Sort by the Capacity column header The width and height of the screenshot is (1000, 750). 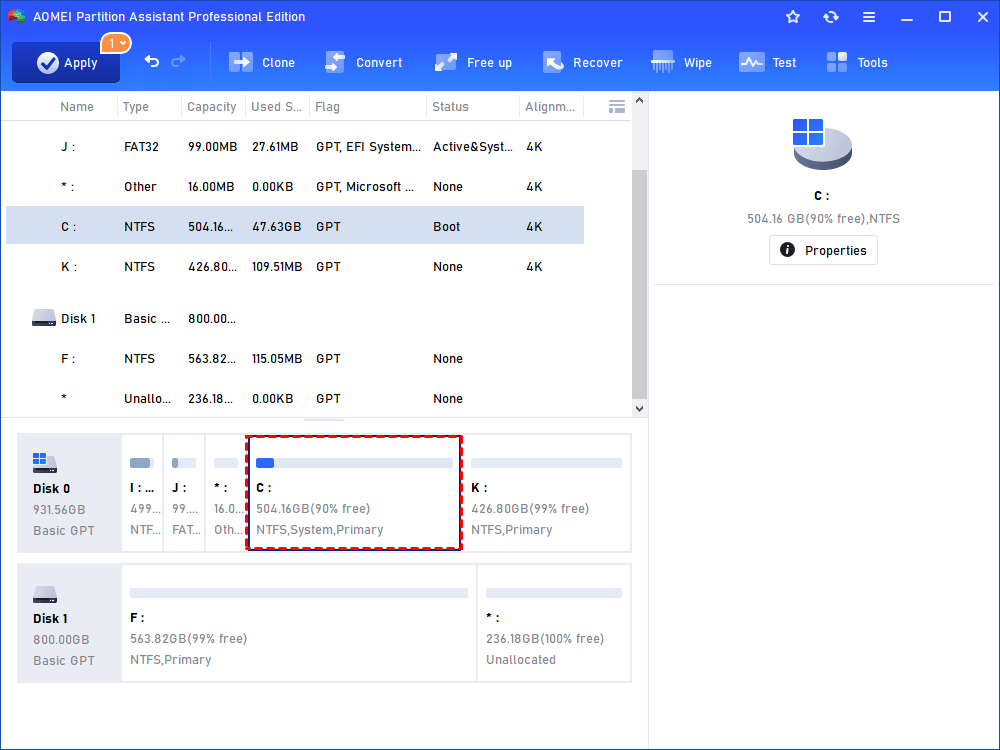coord(212,107)
